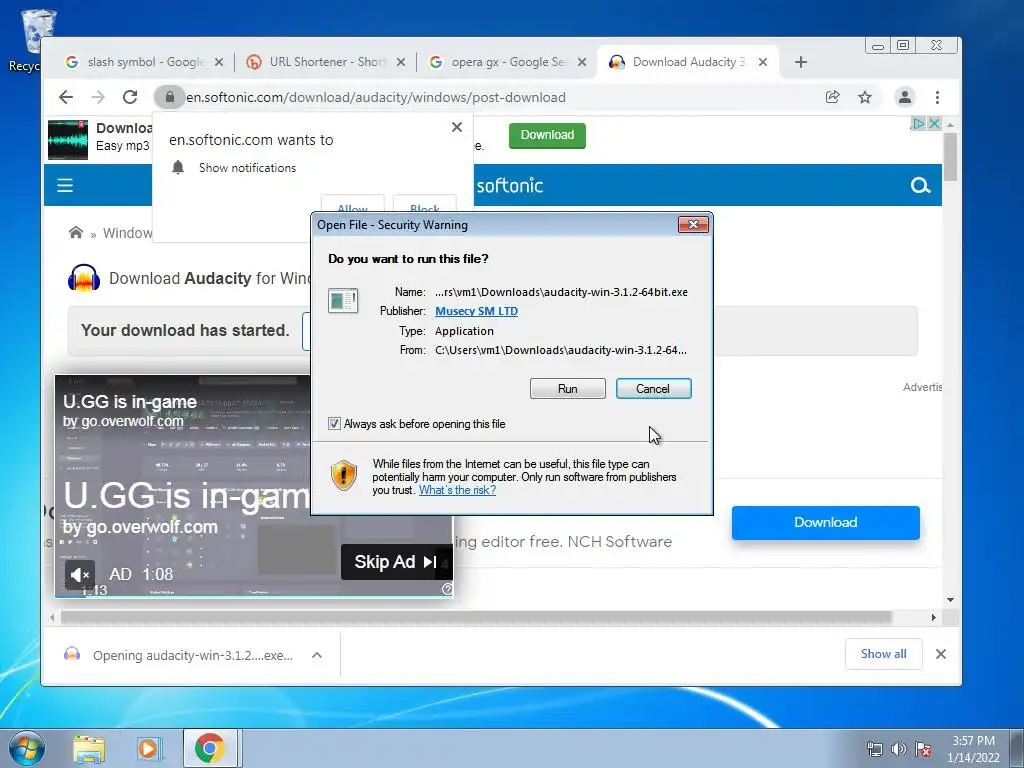1024x768 pixels.
Task: Skip the U.GG video ad
Action: point(396,562)
